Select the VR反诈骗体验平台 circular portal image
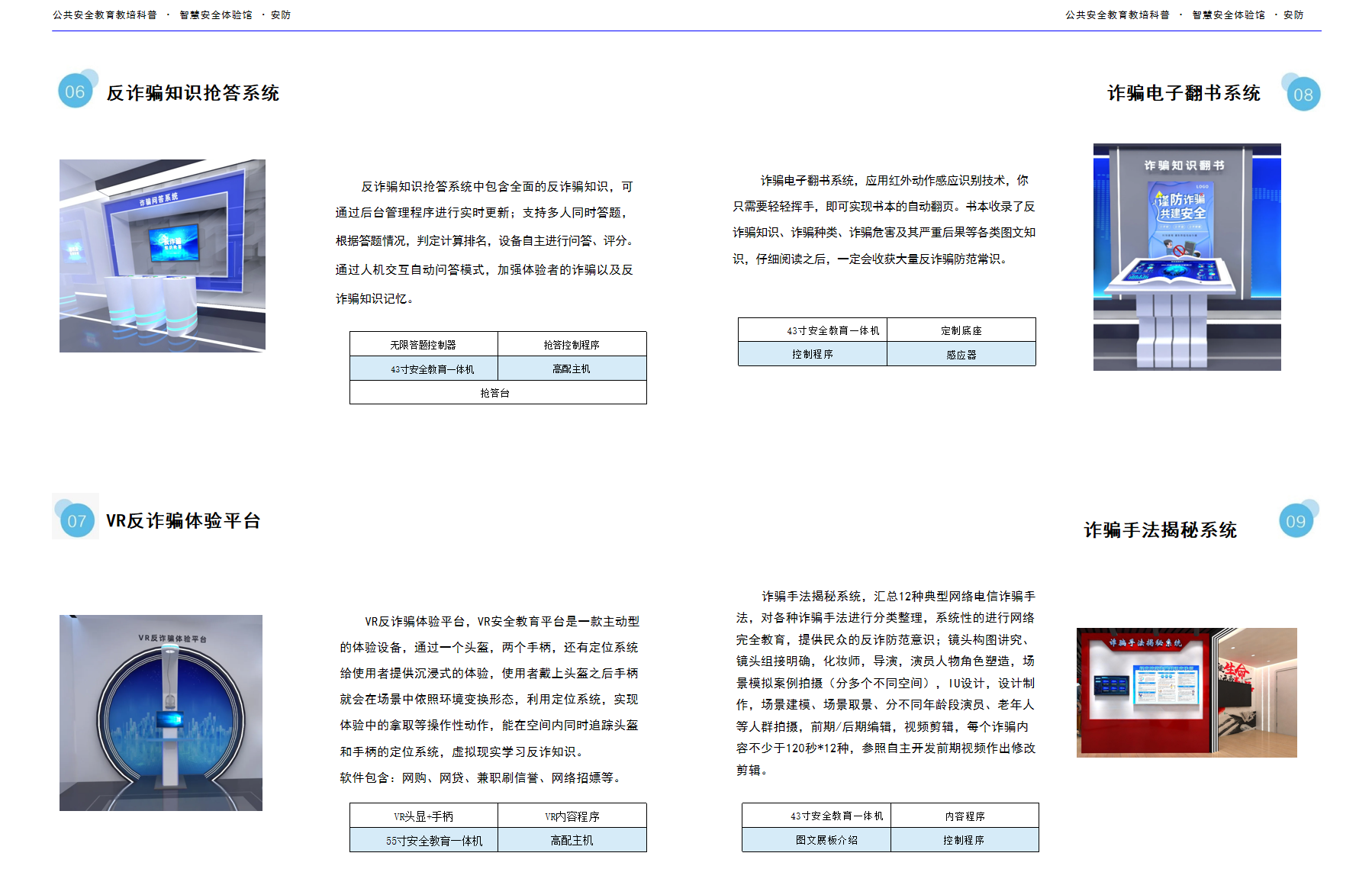Viewport: 1372px width, 869px height. click(161, 713)
